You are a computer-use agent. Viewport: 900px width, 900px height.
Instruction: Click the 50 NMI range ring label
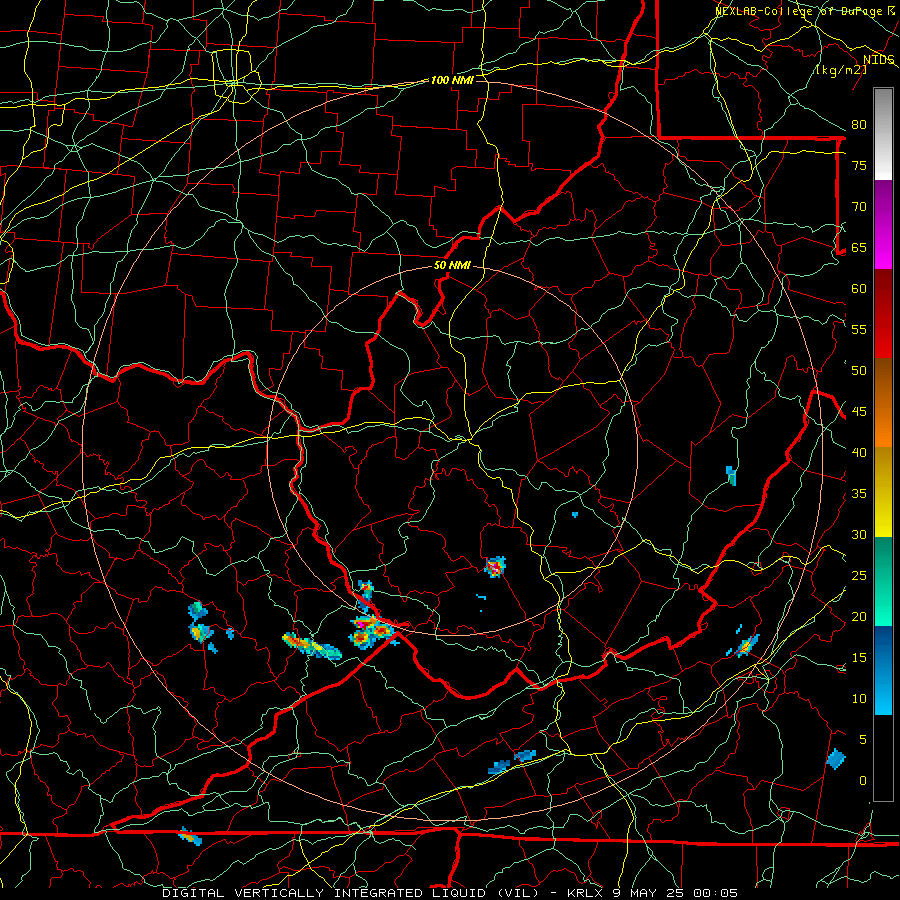pos(452,265)
